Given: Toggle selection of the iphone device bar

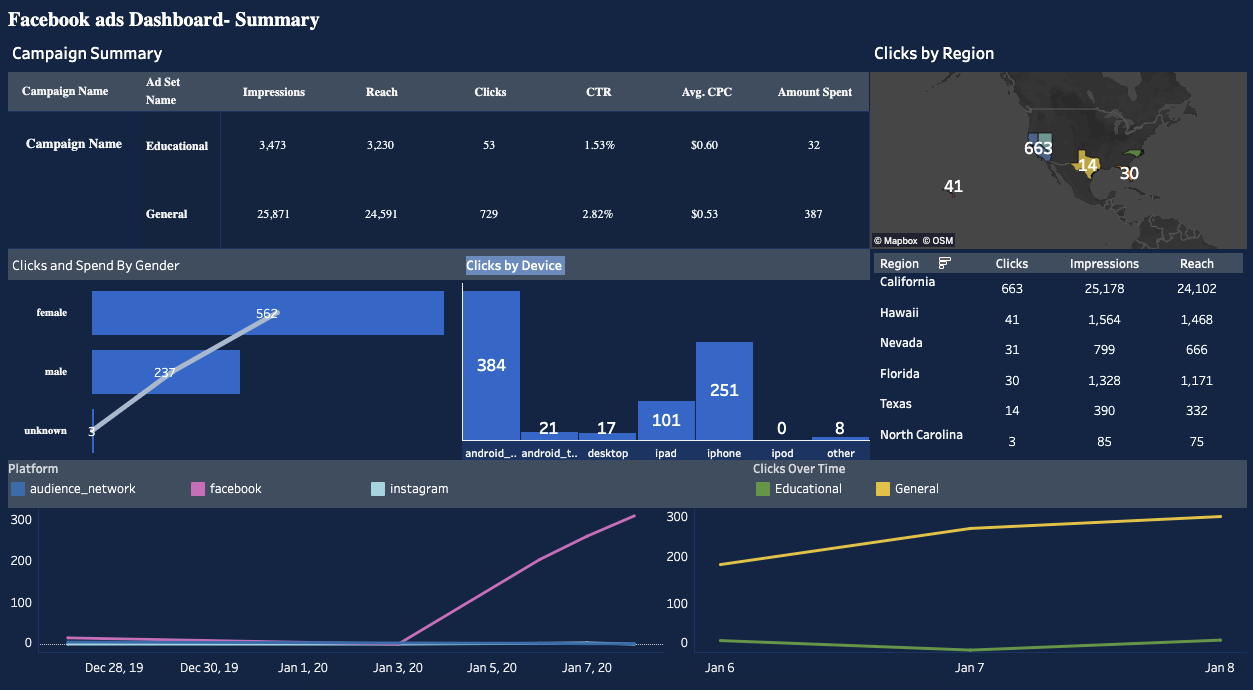Looking at the screenshot, I should [723, 390].
